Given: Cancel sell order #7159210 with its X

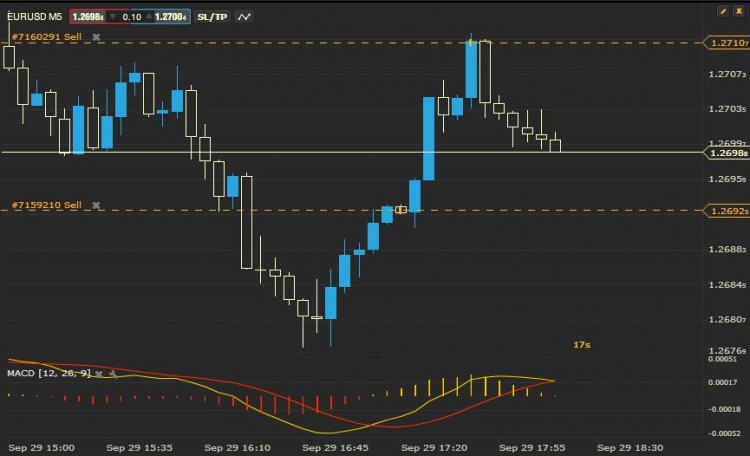Looking at the screenshot, I should [x=96, y=205].
